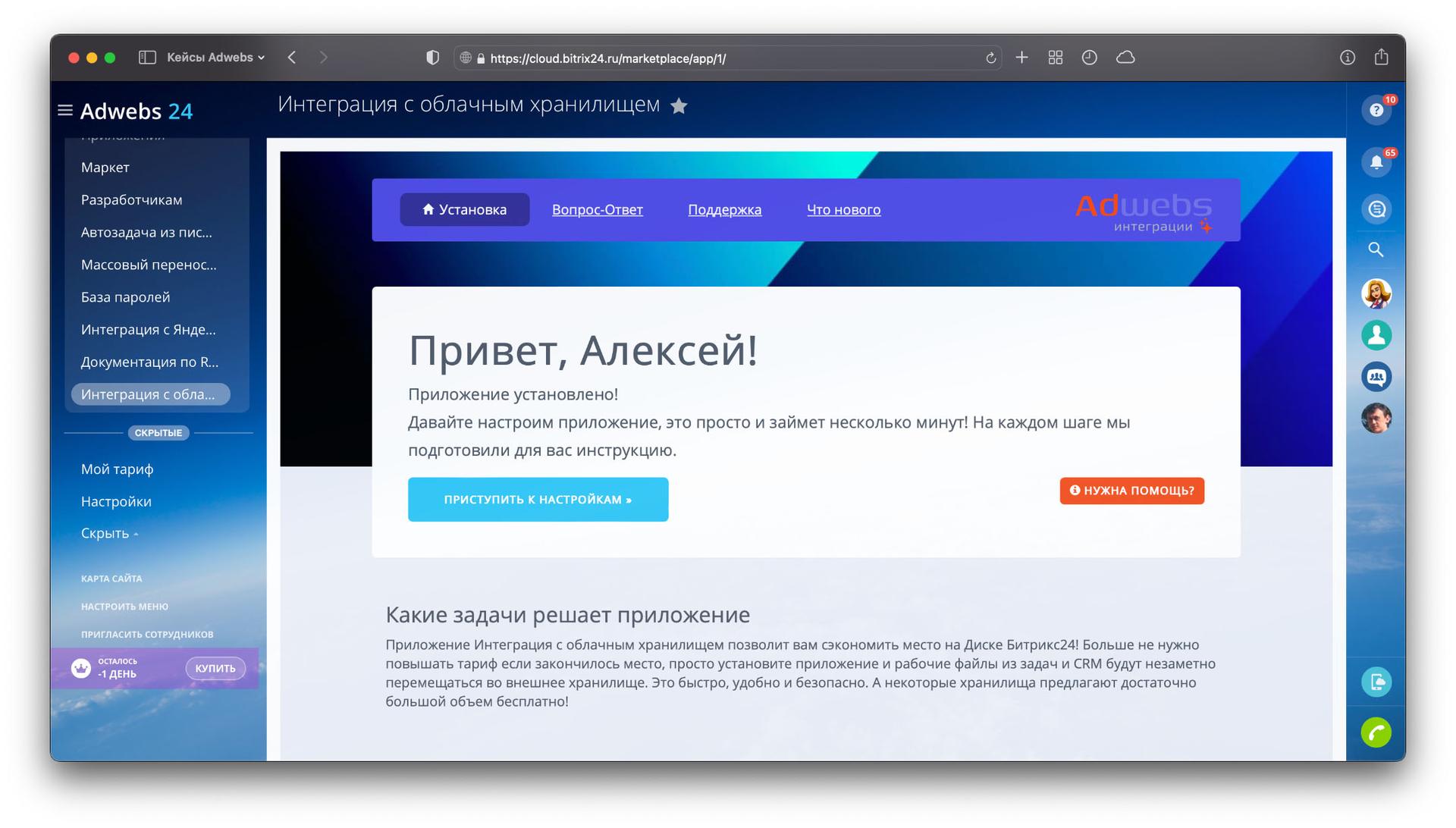Open the chat messenger icon

1376,209
